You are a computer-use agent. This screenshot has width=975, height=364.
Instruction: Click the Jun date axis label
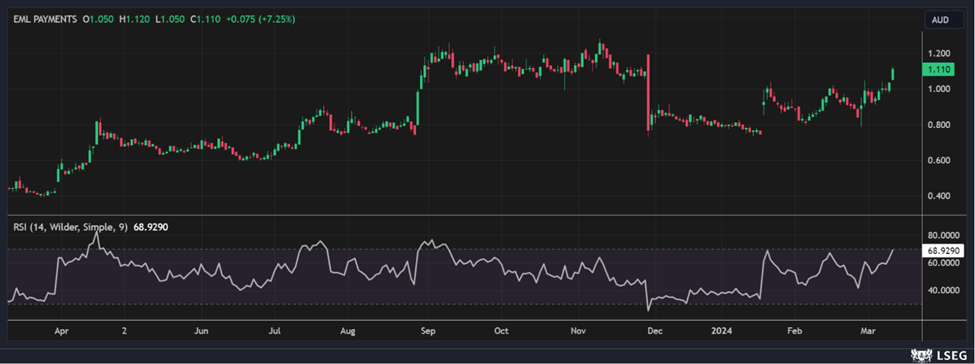tap(201, 330)
